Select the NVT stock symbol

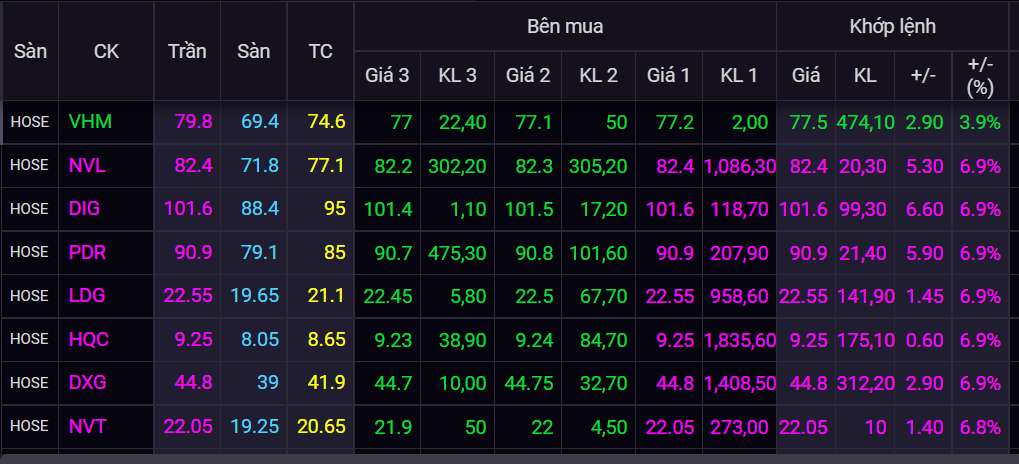coord(89,426)
